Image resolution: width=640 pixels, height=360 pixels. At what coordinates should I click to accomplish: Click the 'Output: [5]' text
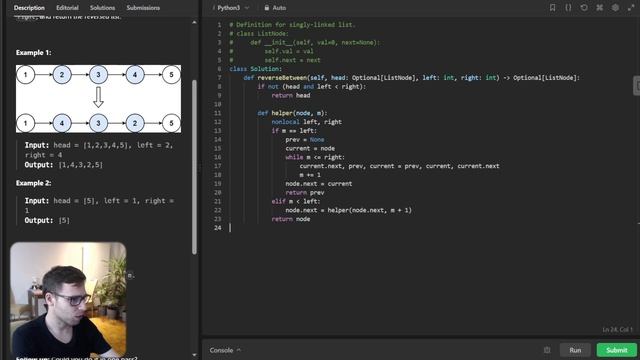point(47,220)
